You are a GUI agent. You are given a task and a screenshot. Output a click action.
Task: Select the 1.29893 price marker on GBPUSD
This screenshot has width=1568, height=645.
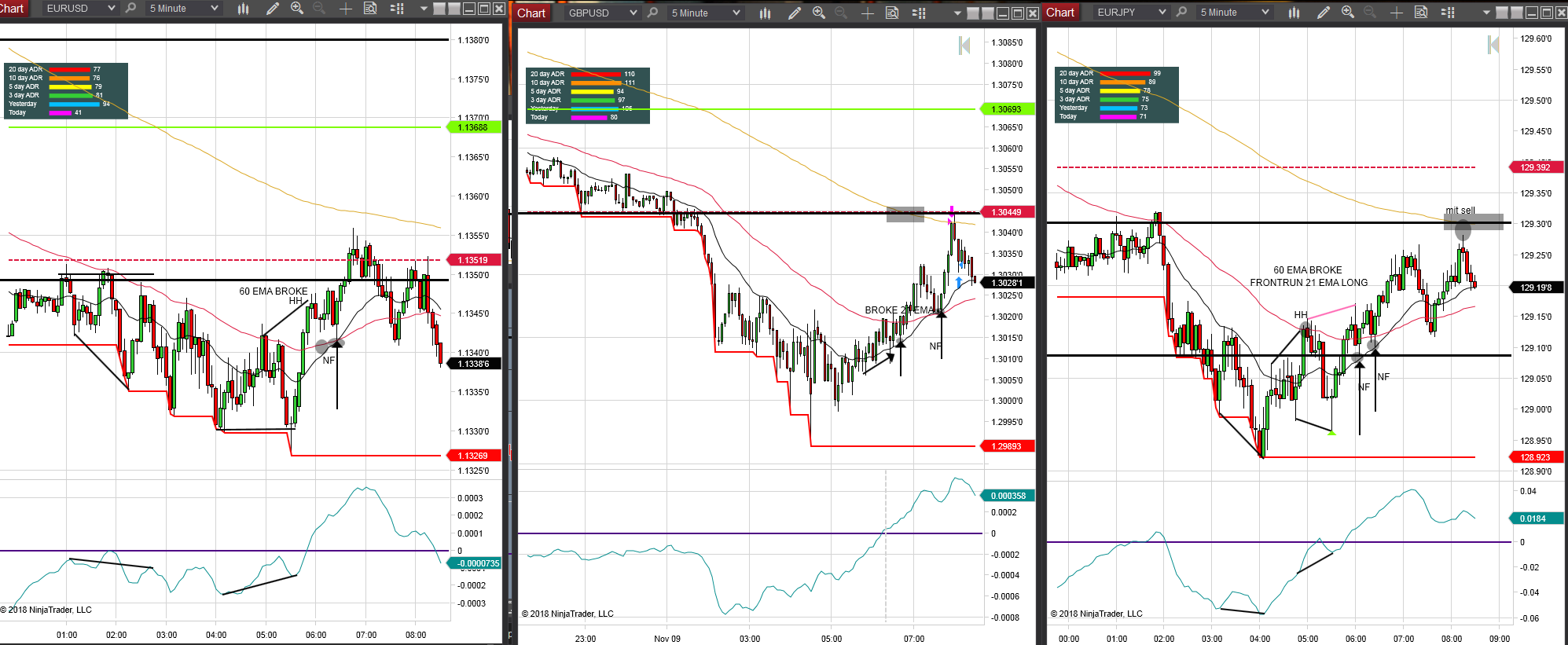coord(1008,446)
